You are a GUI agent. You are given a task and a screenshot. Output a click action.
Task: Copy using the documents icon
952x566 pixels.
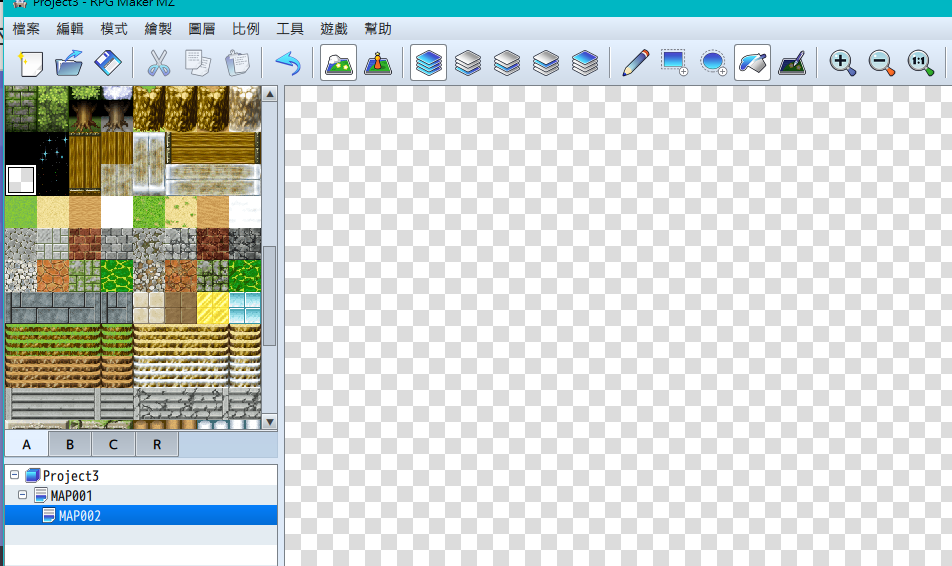(198, 63)
